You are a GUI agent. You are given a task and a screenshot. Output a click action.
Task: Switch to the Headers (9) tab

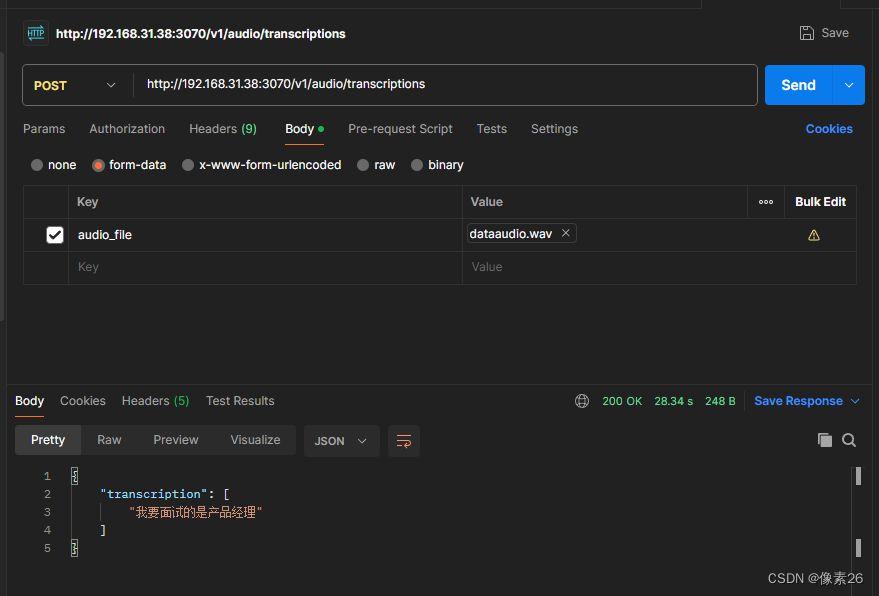point(222,129)
